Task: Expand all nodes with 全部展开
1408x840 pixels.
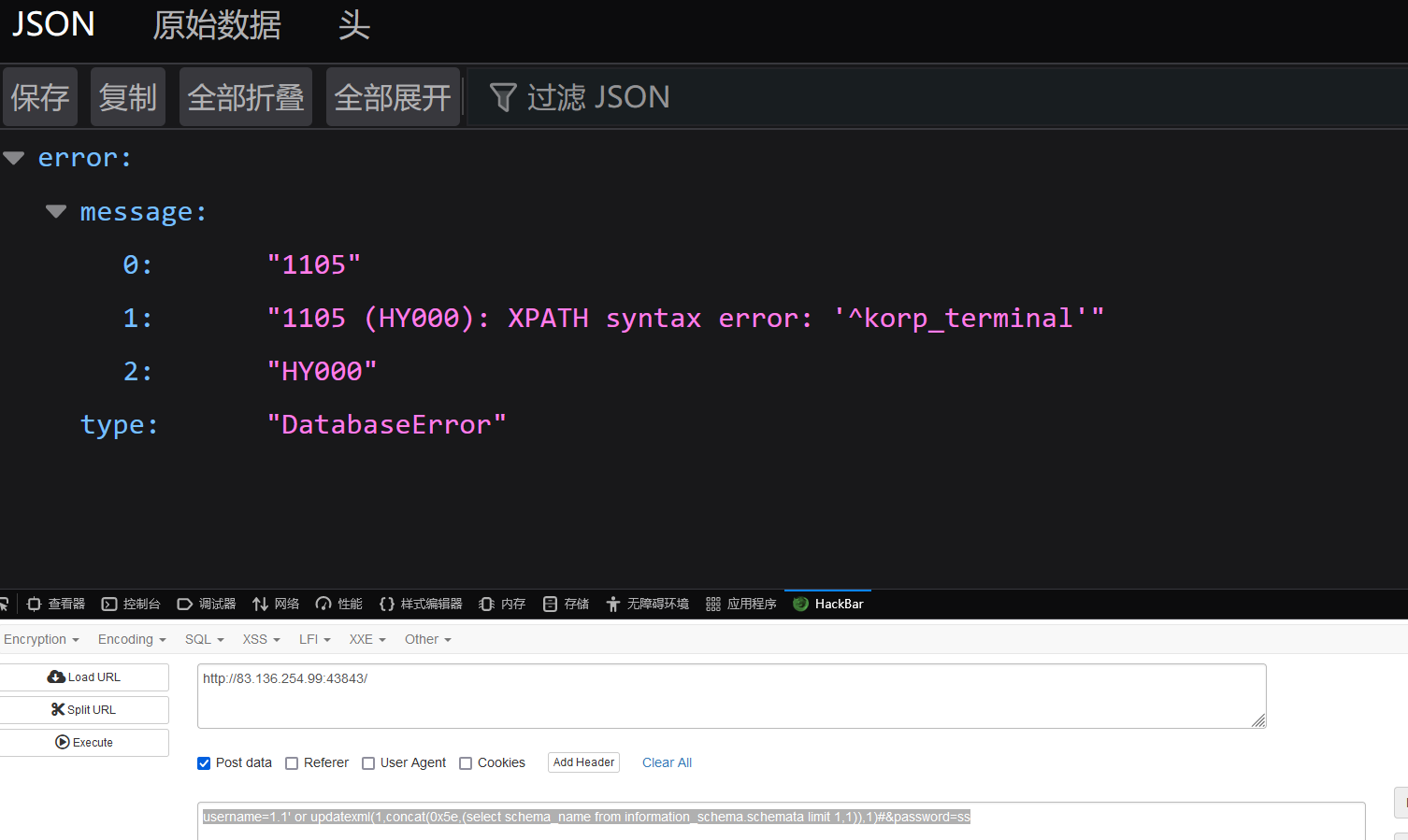Action: tap(393, 96)
